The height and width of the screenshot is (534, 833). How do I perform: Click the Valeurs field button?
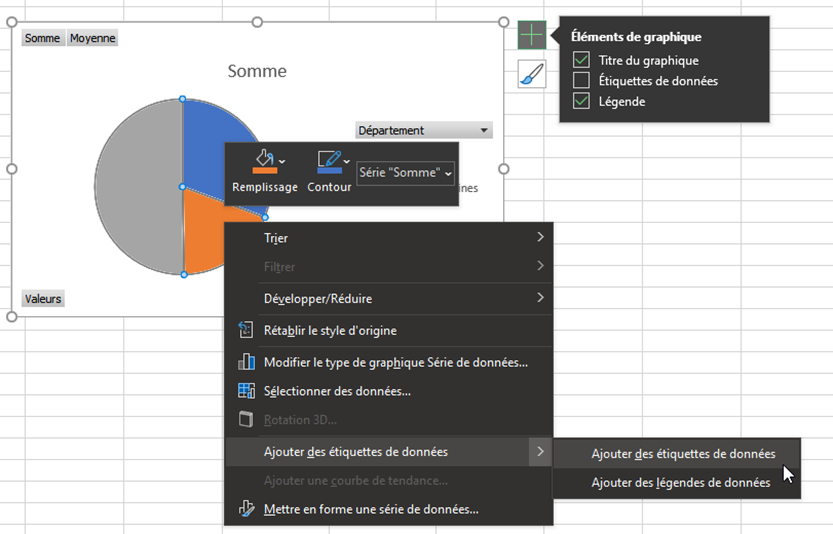click(x=43, y=299)
